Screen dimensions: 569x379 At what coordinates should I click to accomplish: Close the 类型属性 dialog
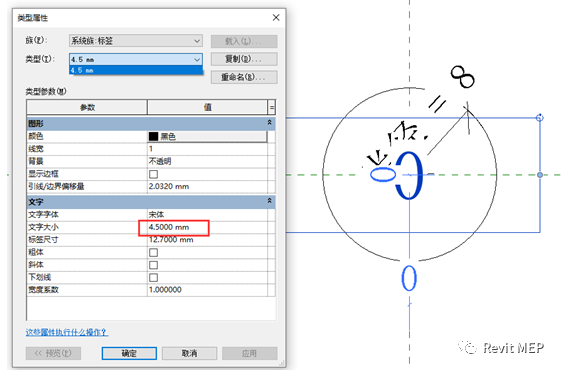[276, 17]
